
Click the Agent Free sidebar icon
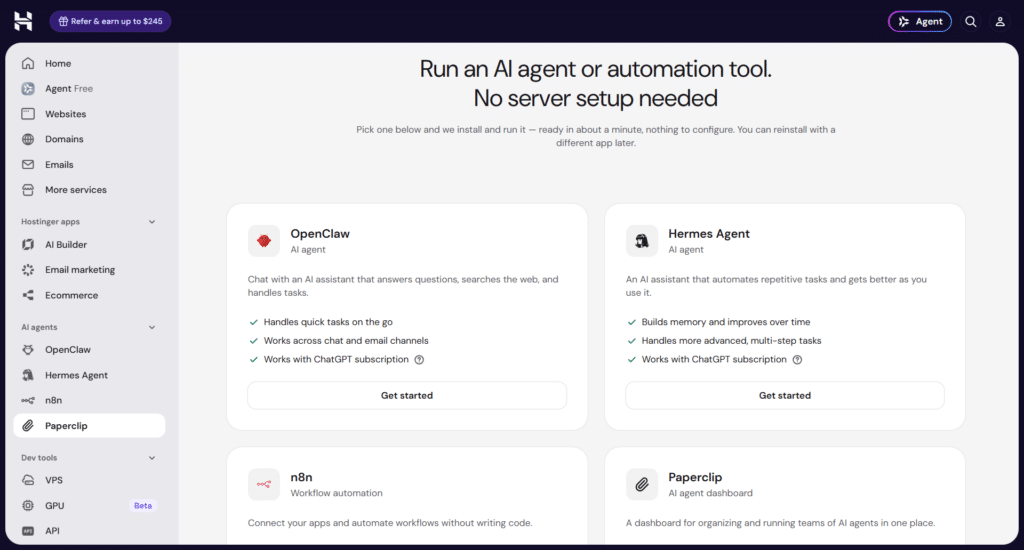coord(28,89)
